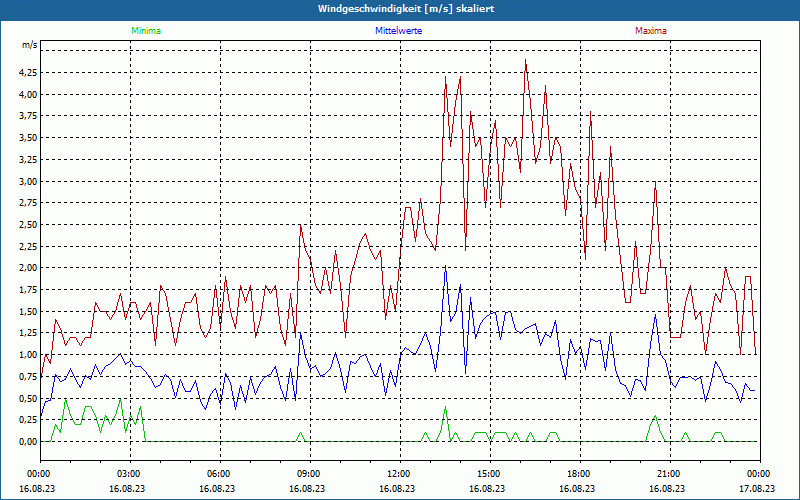Click the green Minima legend label
800x500 pixels.
click(146, 31)
